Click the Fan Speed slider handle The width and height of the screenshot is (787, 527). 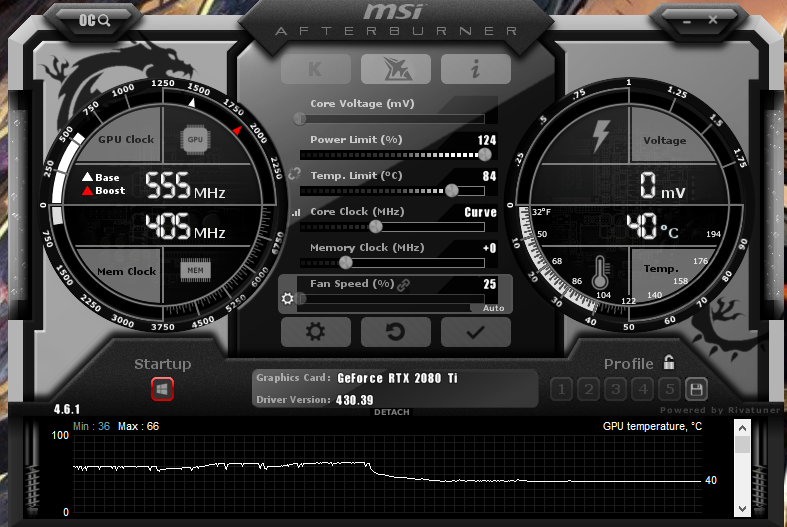[301, 299]
